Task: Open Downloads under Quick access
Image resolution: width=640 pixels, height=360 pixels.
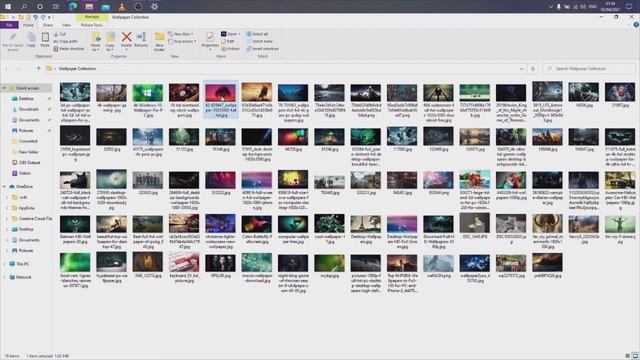Action: (x=29, y=109)
